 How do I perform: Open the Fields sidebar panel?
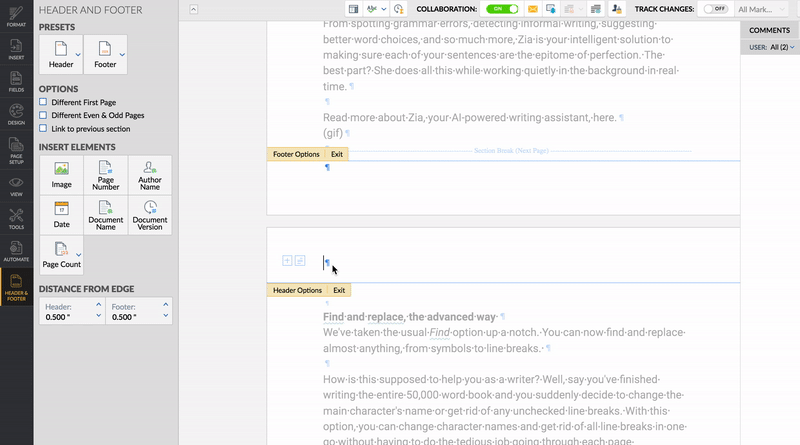[x=16, y=82]
